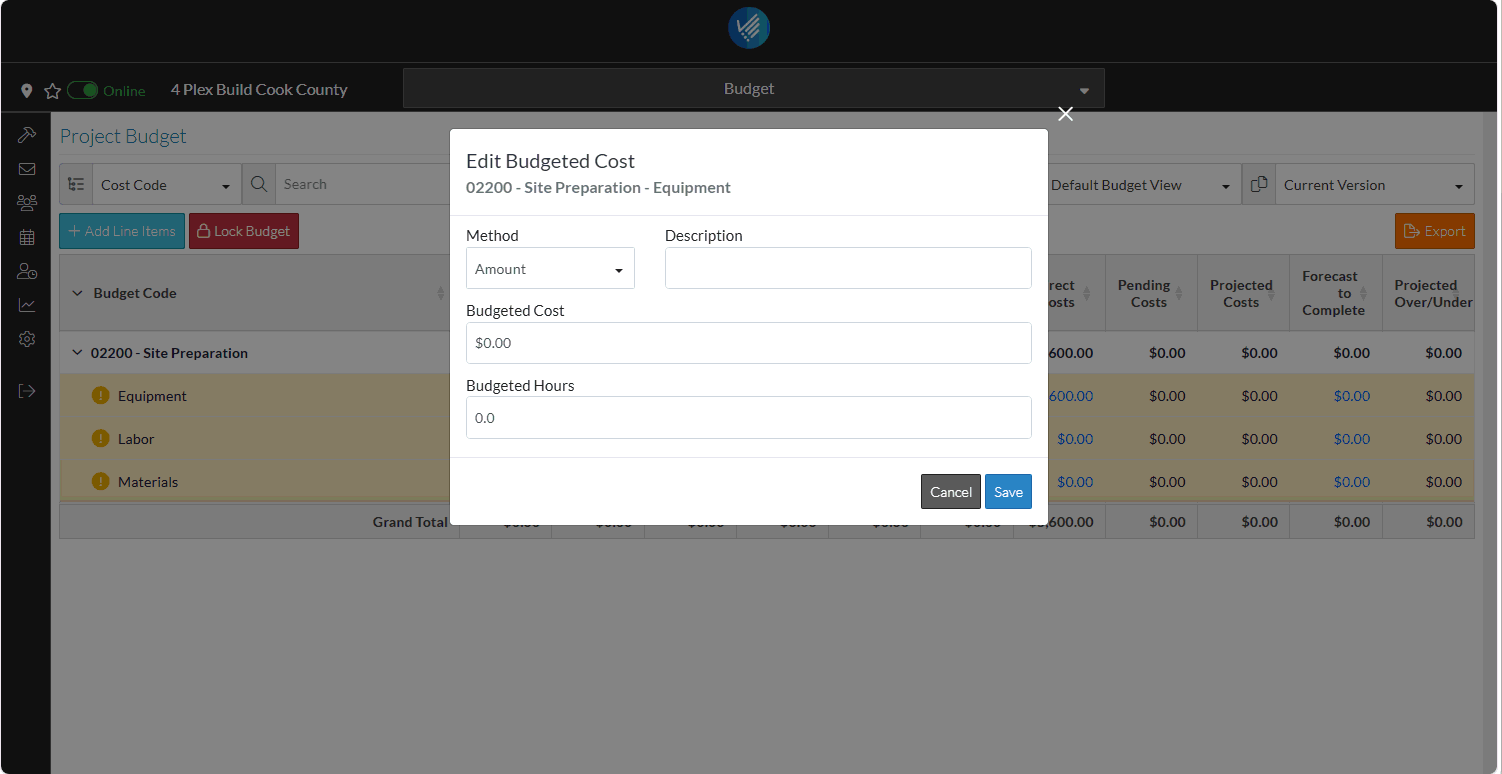The height and width of the screenshot is (774, 1502).
Task: Open the people group icon in sidebar
Action: (27, 203)
